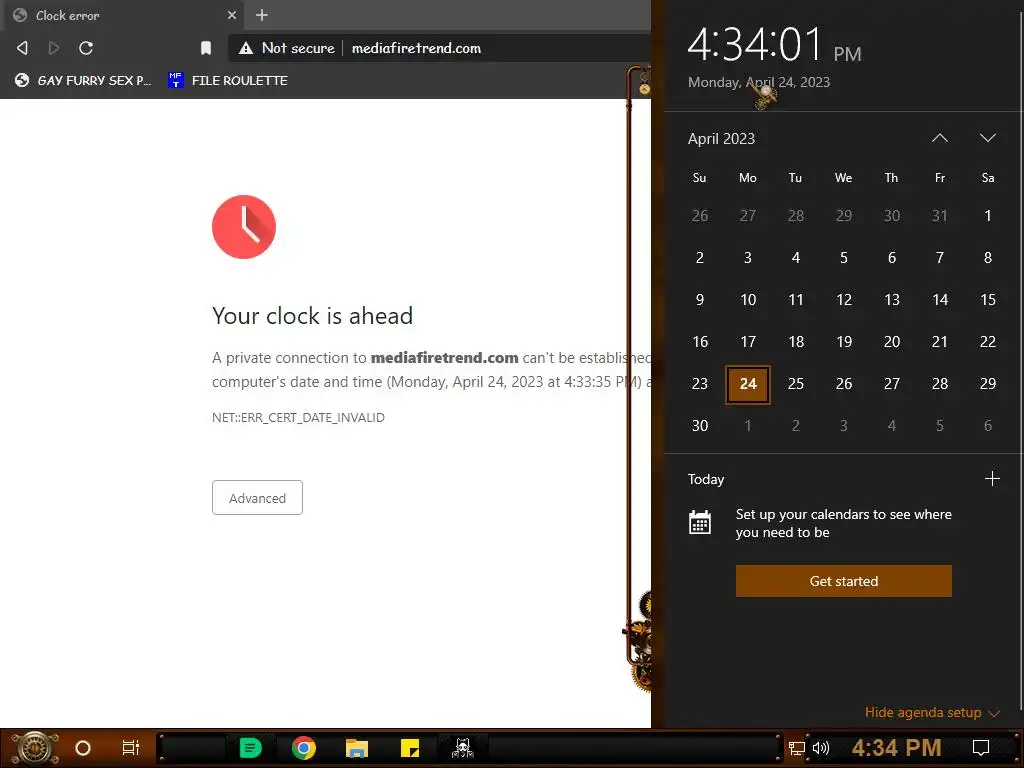This screenshot has height=768, width=1024.
Task: Click the 4:34 PM taskbar clock
Action: [x=897, y=747]
